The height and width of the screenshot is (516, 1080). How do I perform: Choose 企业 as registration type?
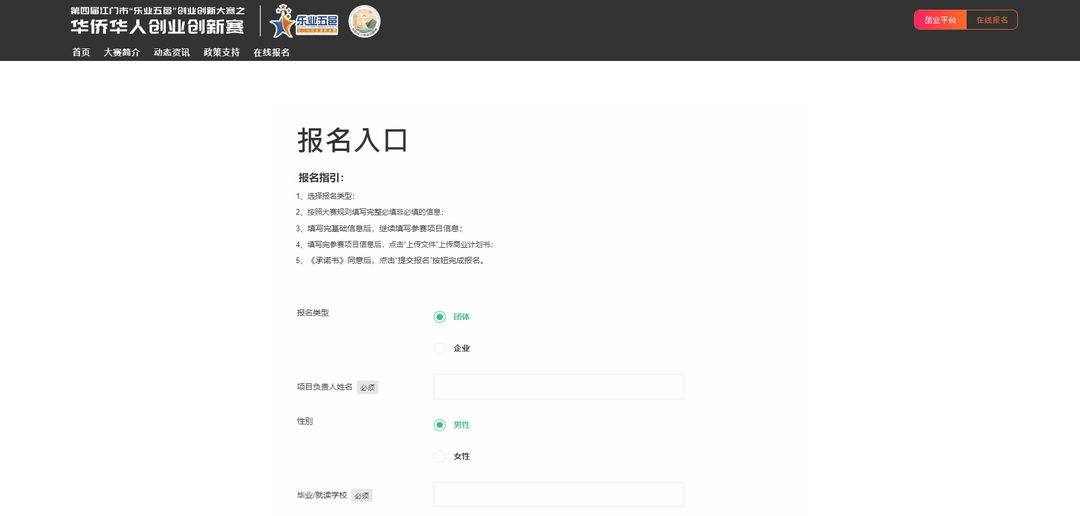[440, 348]
